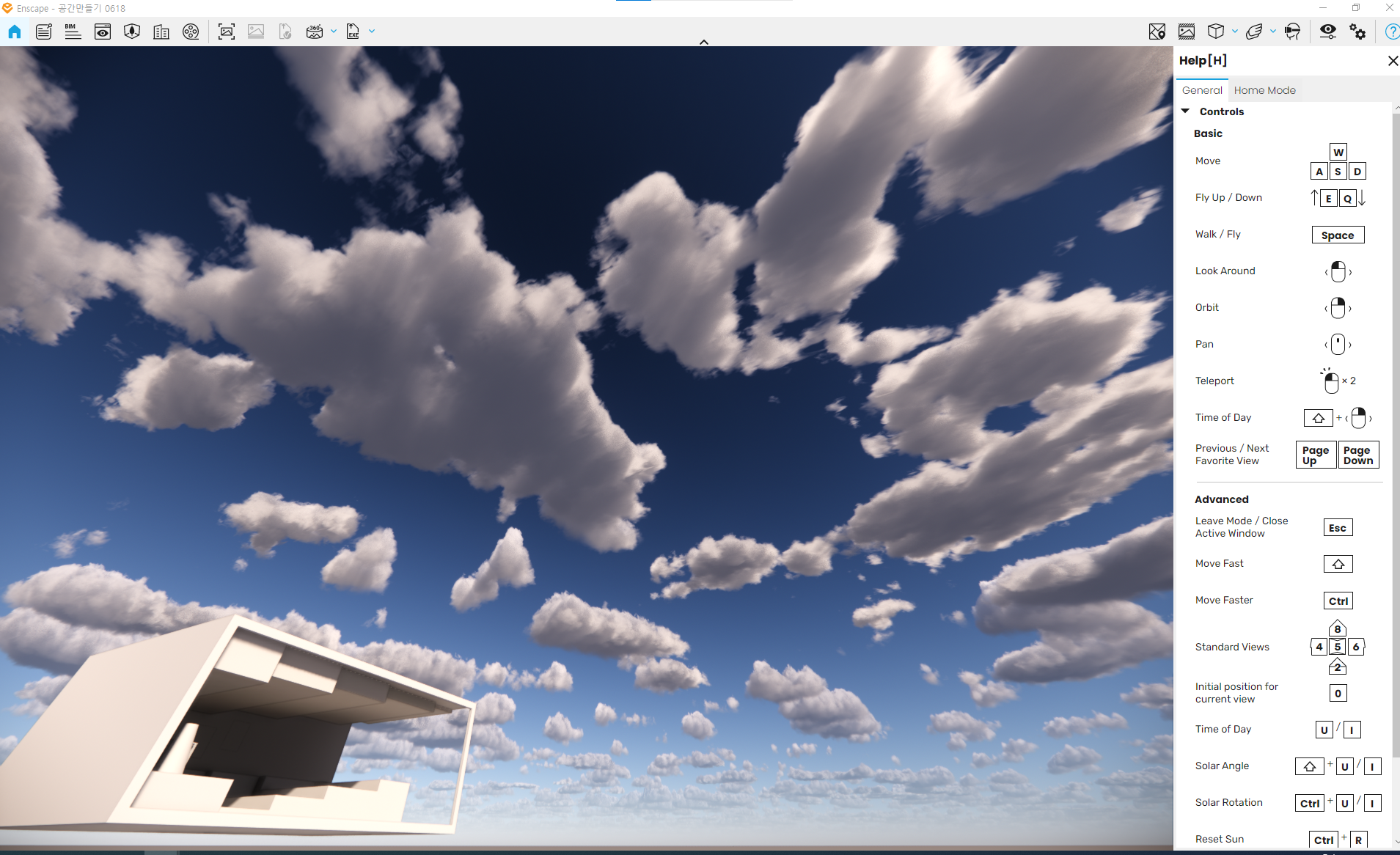Click the Esc key in Advanced section
Viewport: 1400px width, 855px height.
tap(1338, 528)
